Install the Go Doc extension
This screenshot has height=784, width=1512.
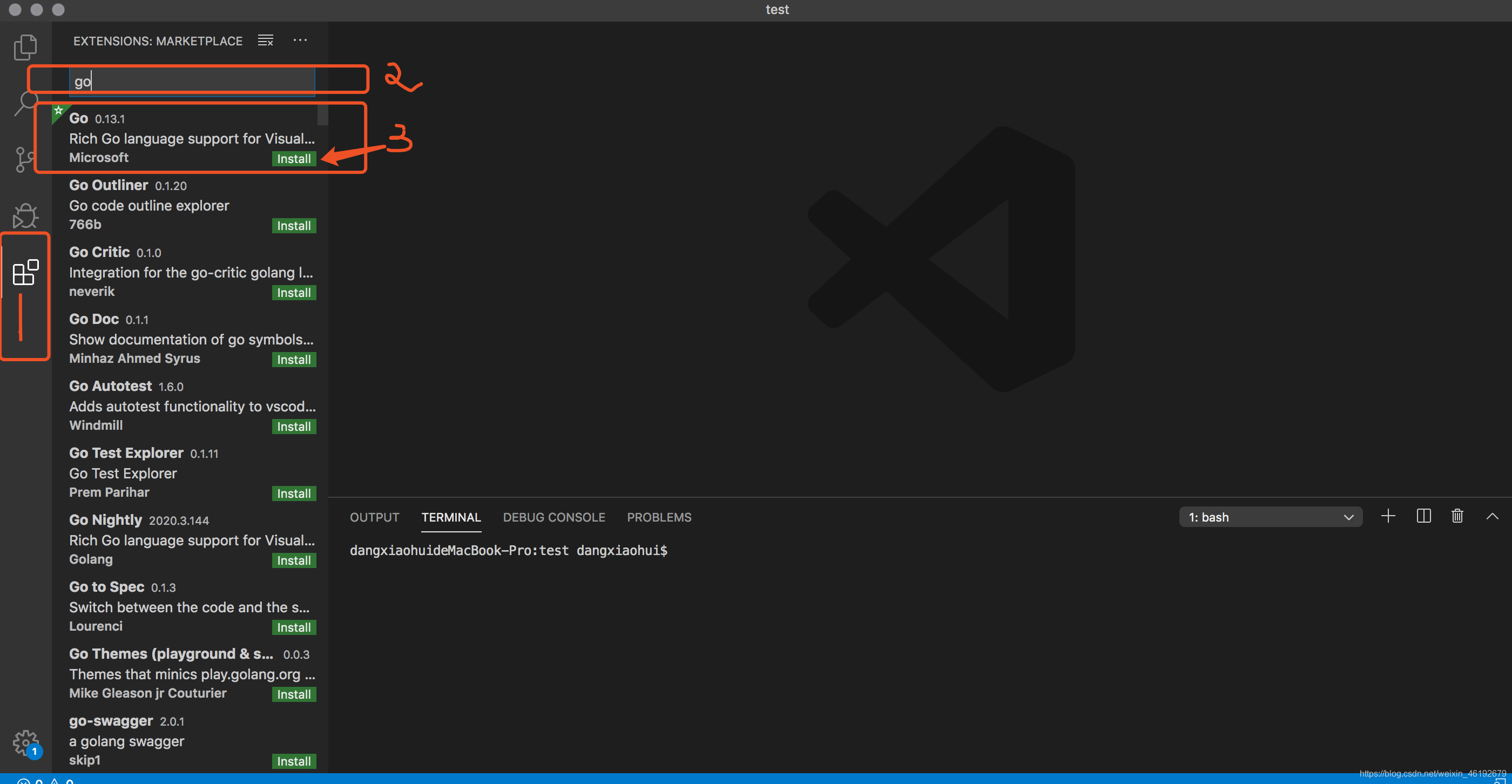[294, 360]
